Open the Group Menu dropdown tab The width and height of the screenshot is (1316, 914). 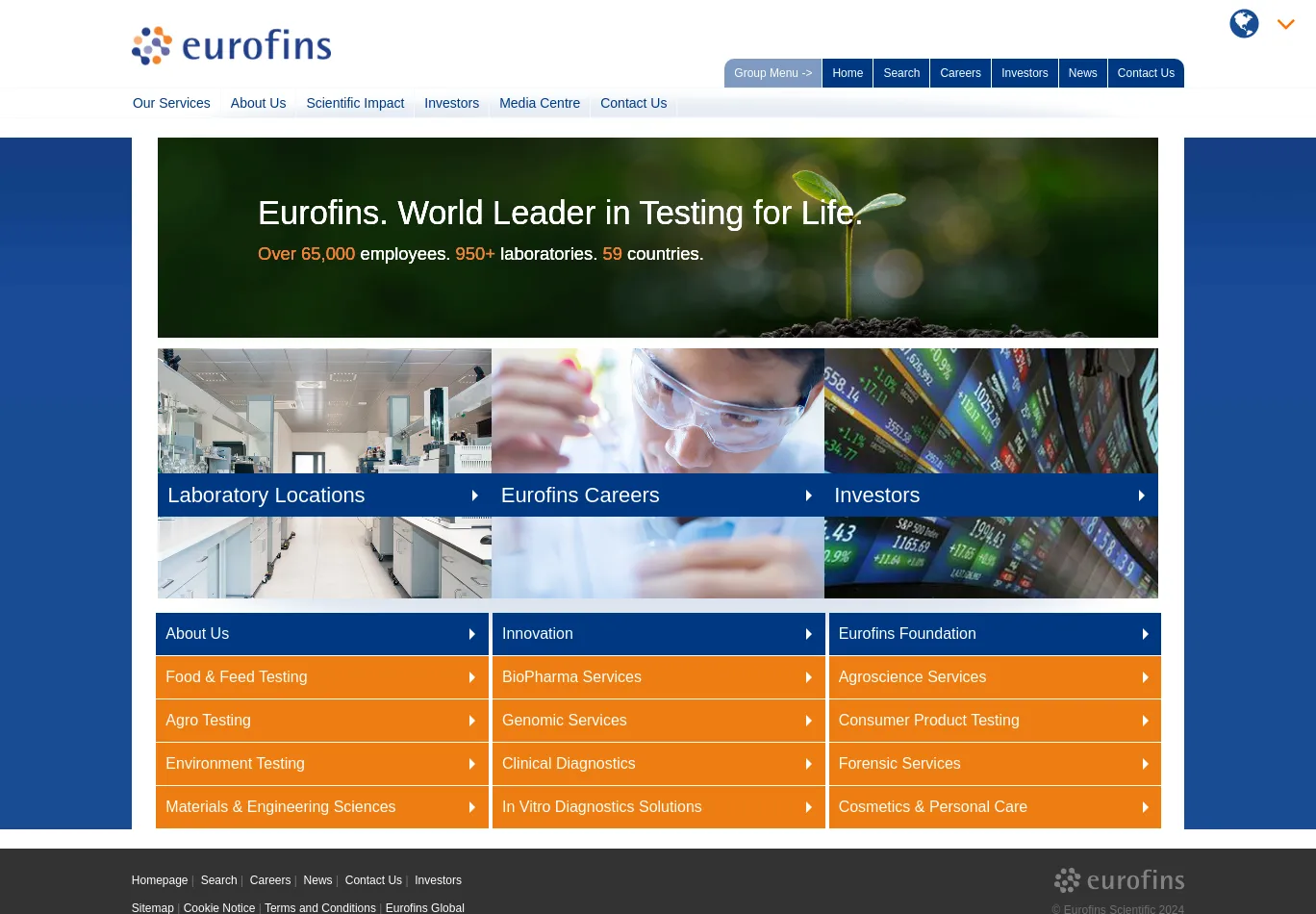[772, 73]
